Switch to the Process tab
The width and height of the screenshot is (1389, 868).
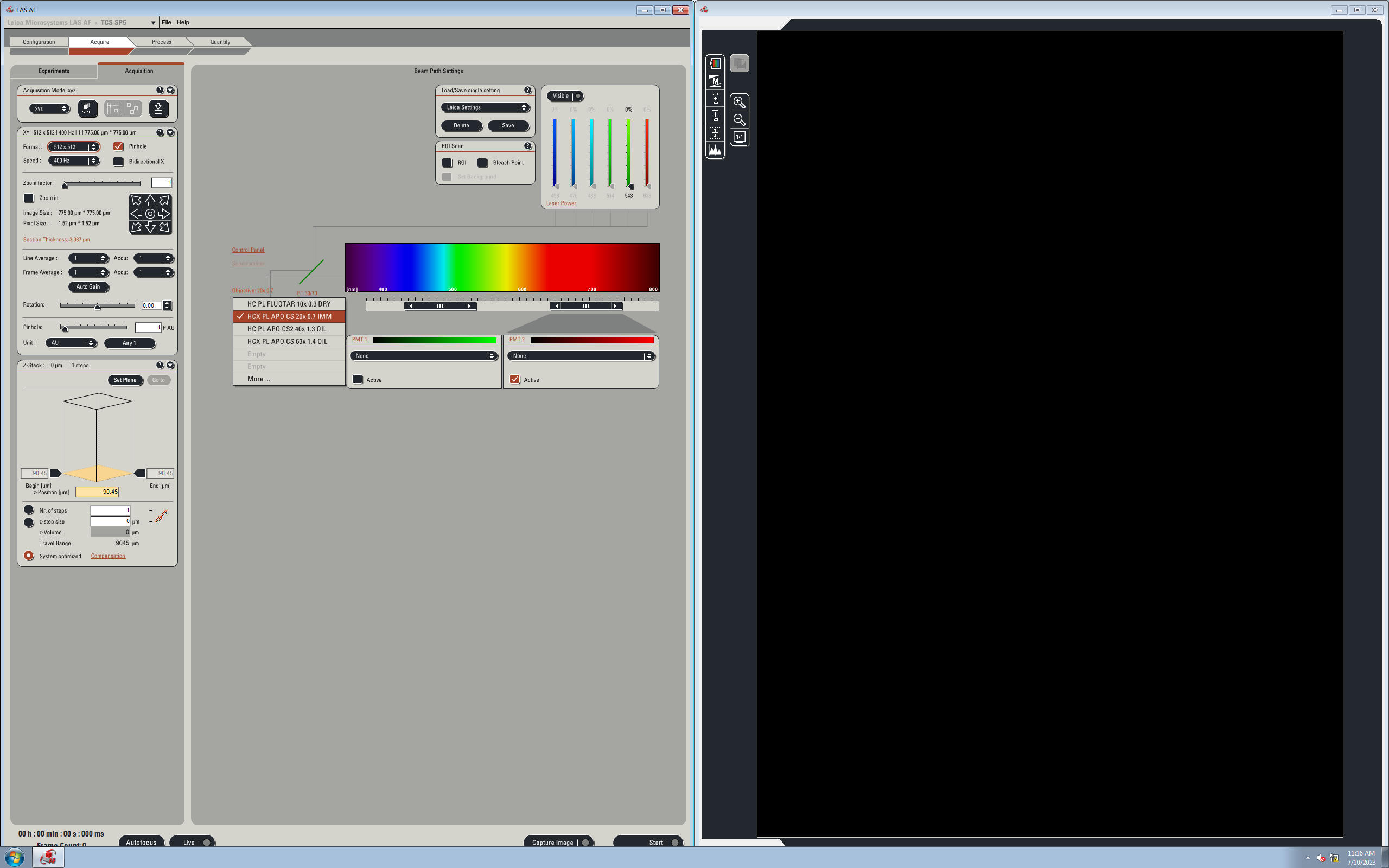(x=161, y=42)
